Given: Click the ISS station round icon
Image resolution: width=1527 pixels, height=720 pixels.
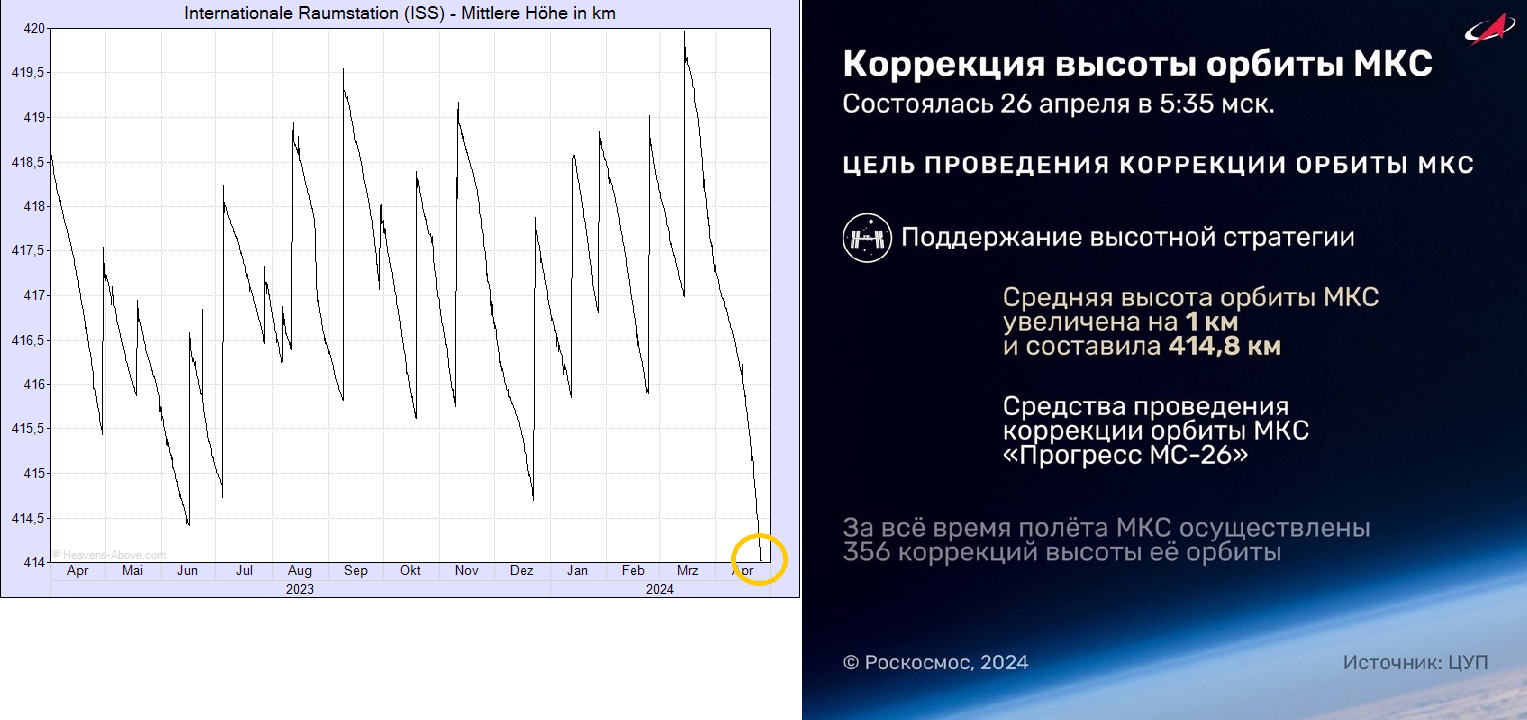Looking at the screenshot, I should click(866, 239).
